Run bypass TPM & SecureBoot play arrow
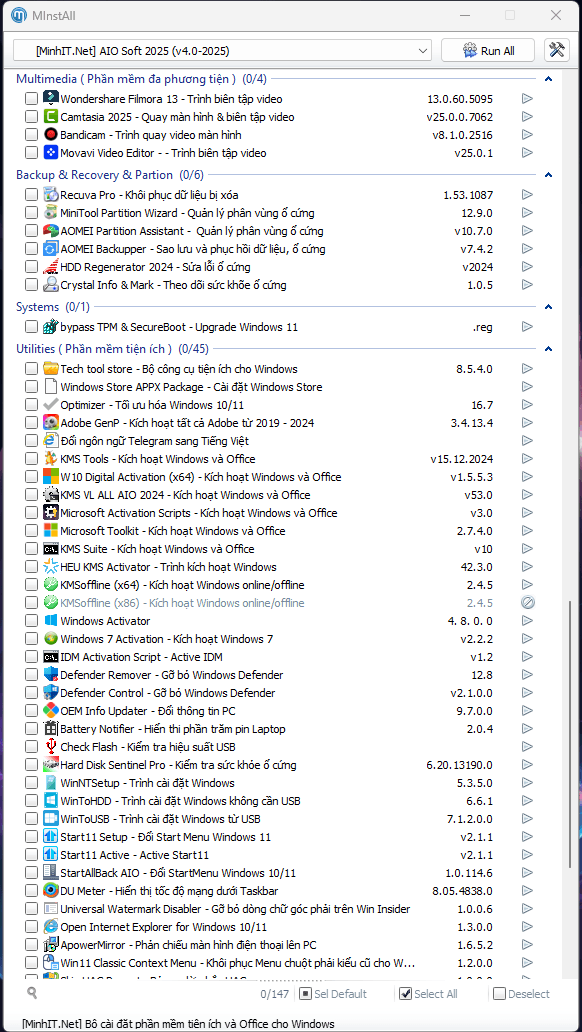The image size is (582, 1032). (x=527, y=326)
